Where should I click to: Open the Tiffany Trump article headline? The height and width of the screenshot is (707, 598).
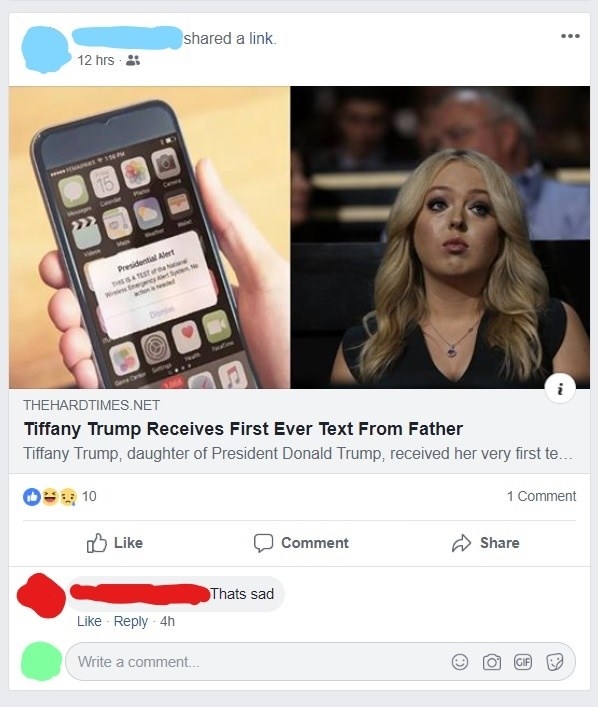(244, 429)
